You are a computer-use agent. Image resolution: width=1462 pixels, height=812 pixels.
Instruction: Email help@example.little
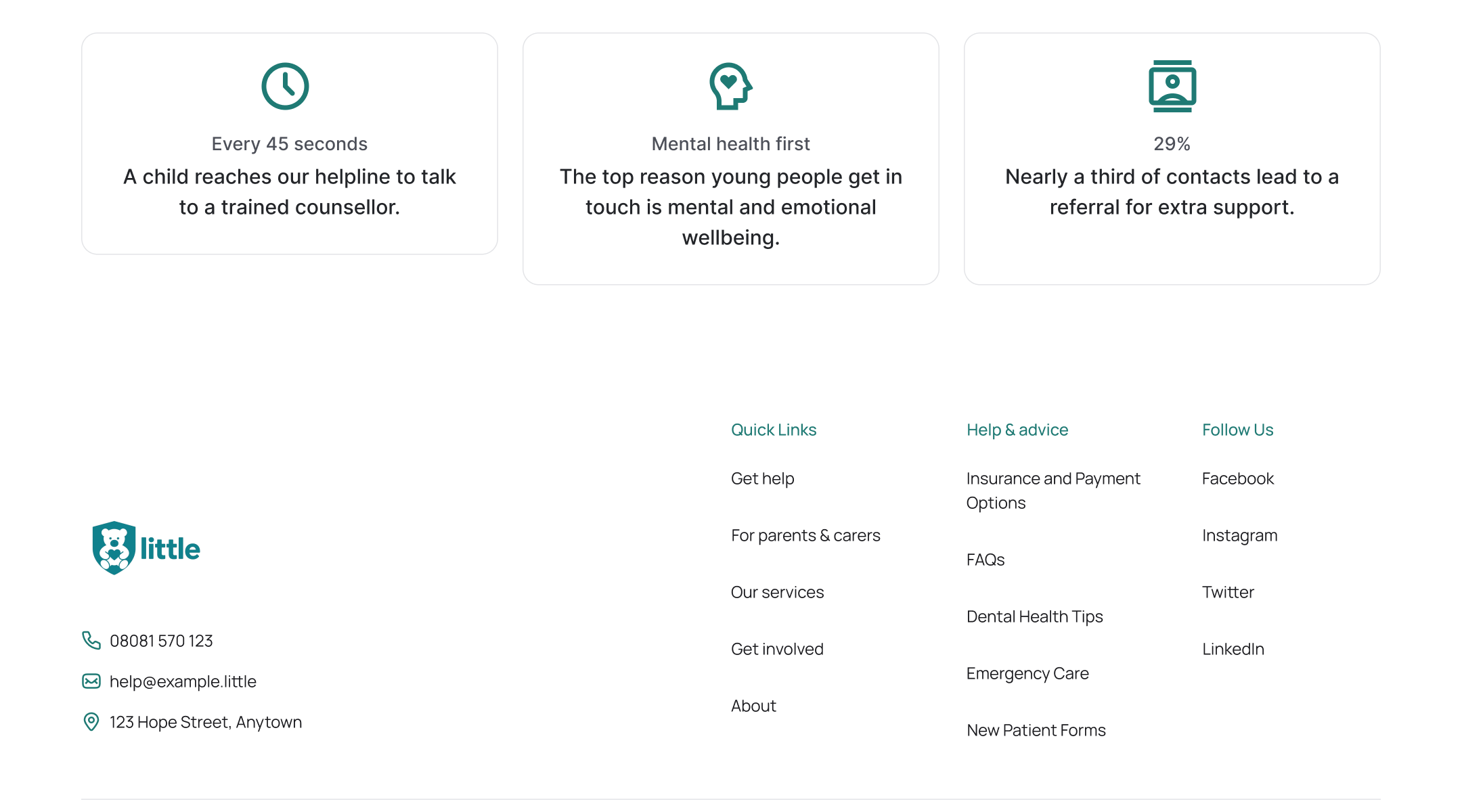[x=183, y=681]
